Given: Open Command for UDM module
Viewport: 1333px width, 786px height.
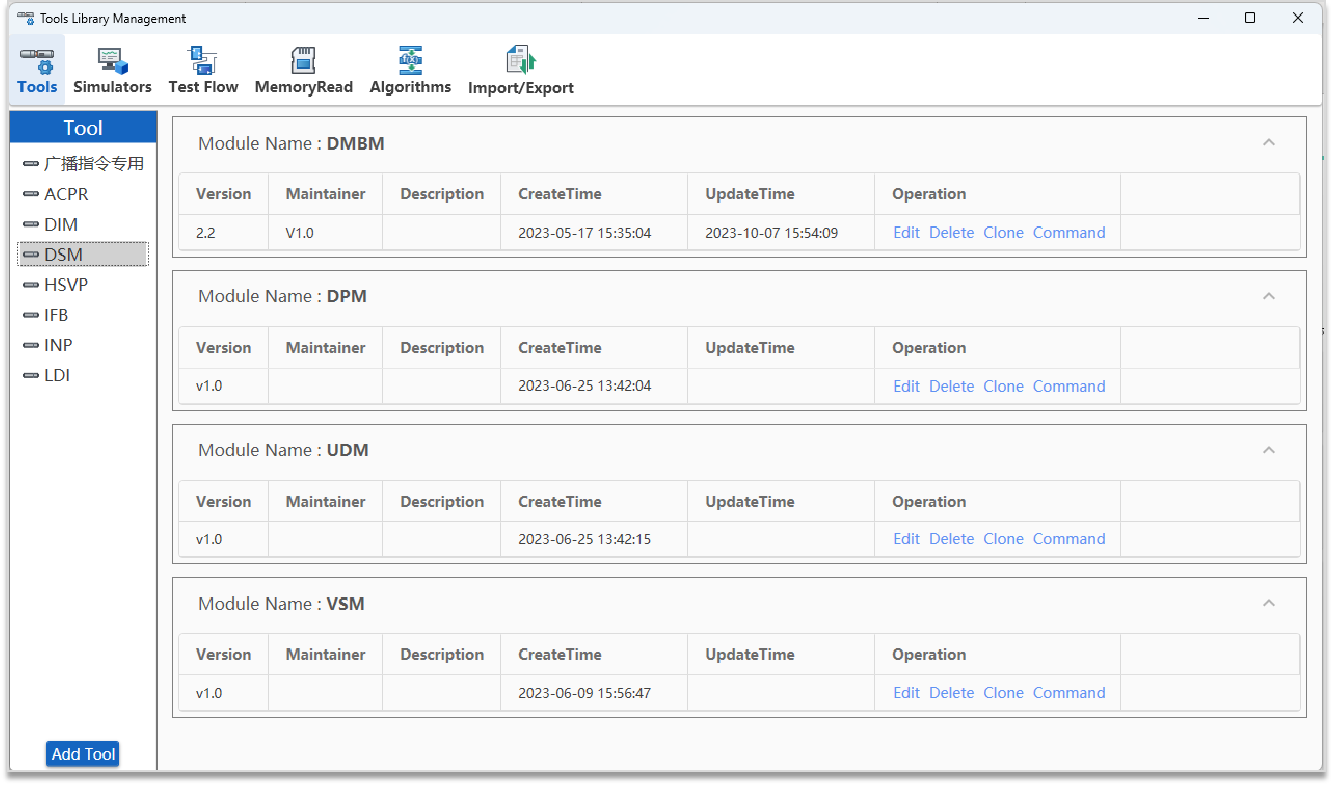Looking at the screenshot, I should coord(1069,538).
